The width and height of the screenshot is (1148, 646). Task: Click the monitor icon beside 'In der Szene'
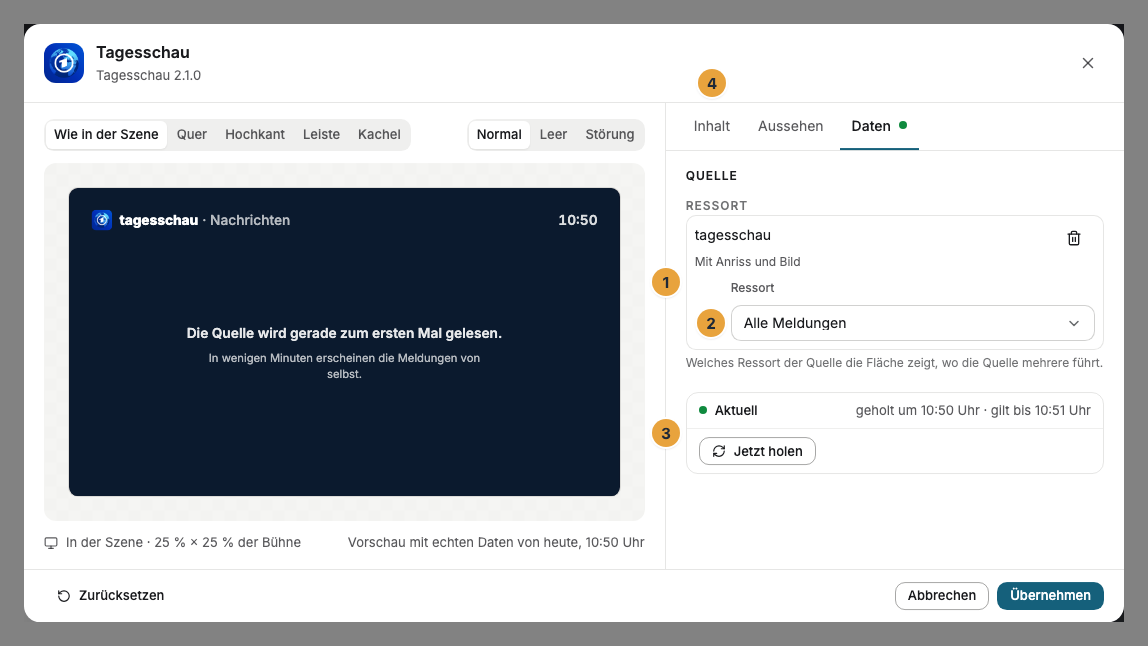click(51, 543)
